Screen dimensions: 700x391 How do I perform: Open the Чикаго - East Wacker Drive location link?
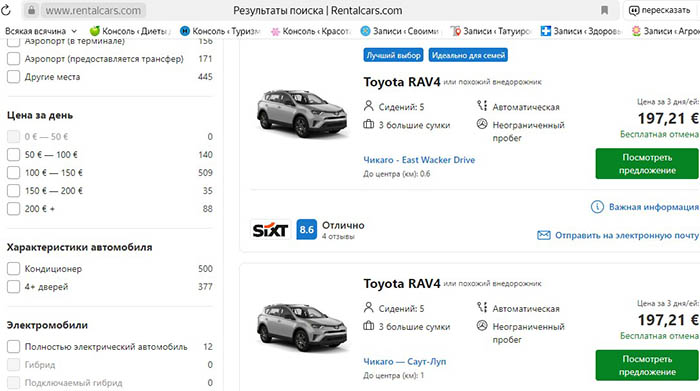point(419,160)
